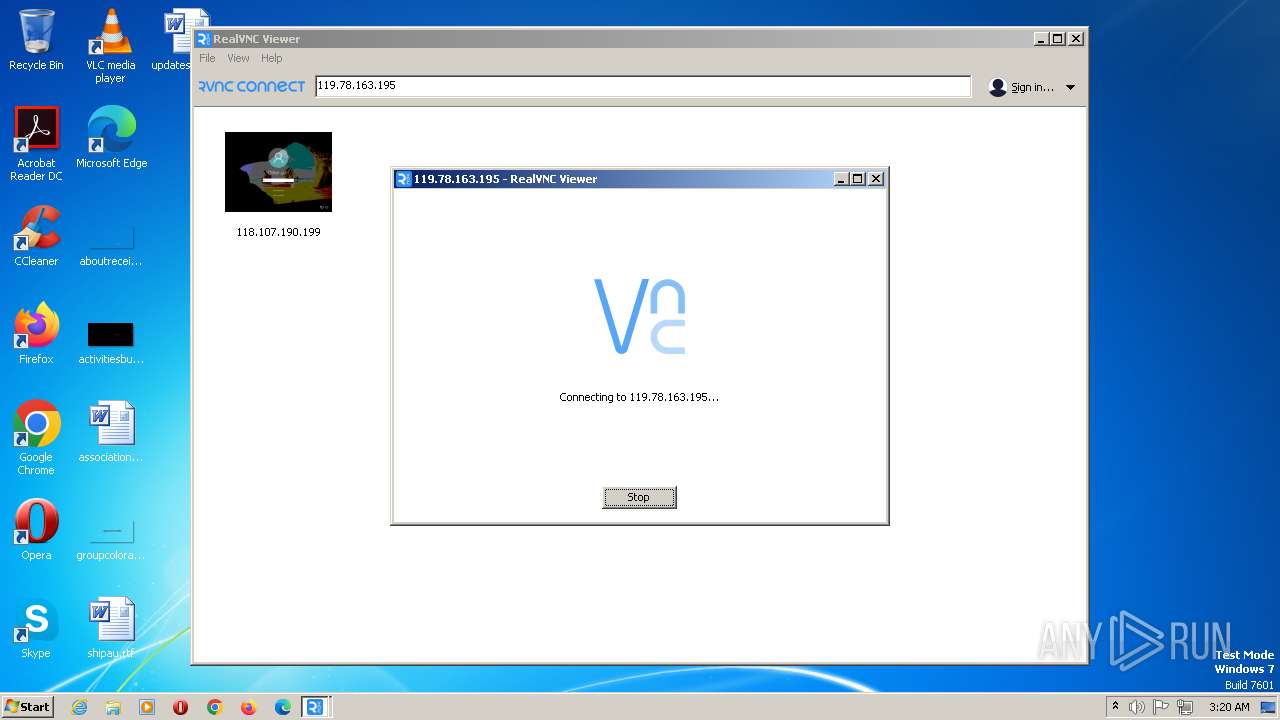Show hidden system tray icons
Viewport: 1280px width, 720px height.
point(1115,707)
